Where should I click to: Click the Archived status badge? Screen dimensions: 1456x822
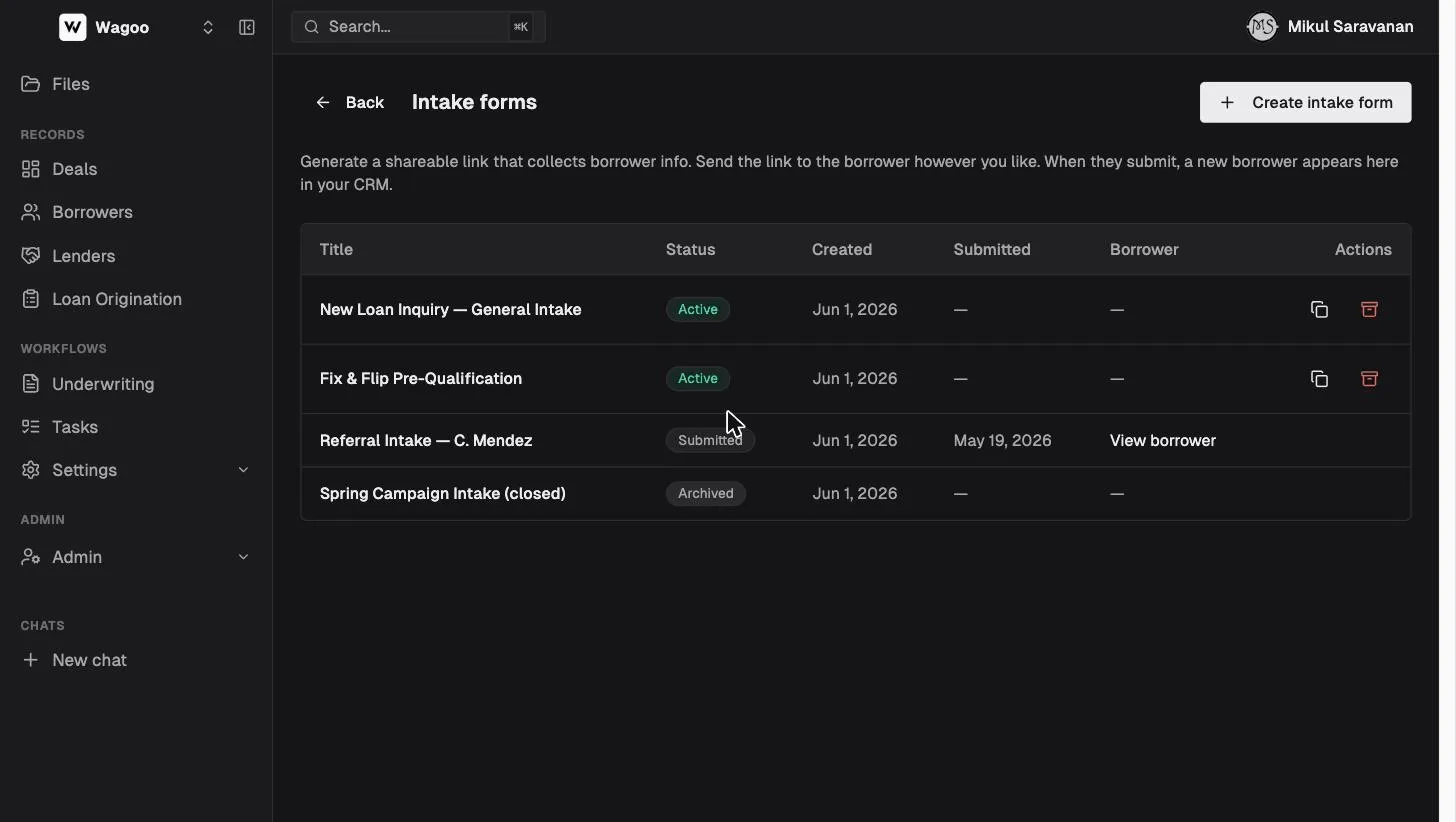point(706,493)
